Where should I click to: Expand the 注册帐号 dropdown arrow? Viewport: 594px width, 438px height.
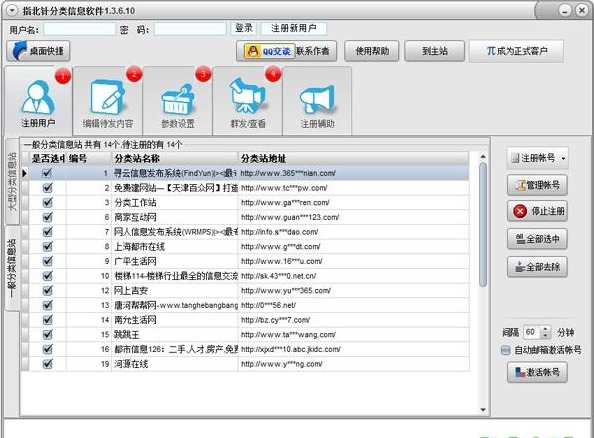pos(563,158)
